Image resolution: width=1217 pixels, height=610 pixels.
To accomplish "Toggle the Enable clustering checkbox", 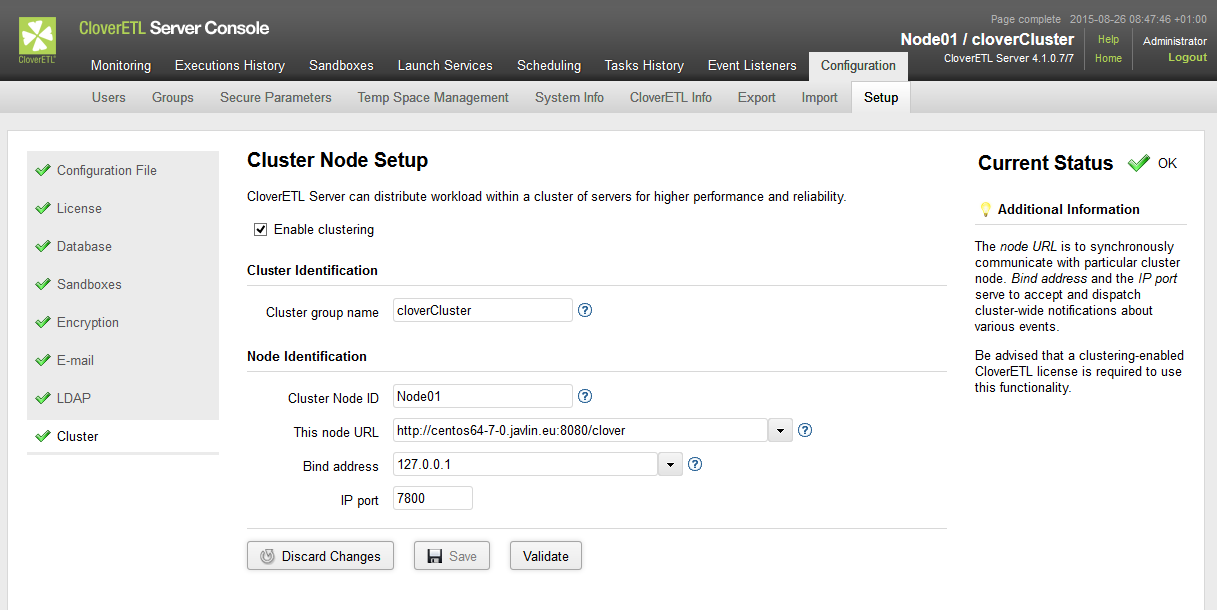I will pyautogui.click(x=261, y=229).
